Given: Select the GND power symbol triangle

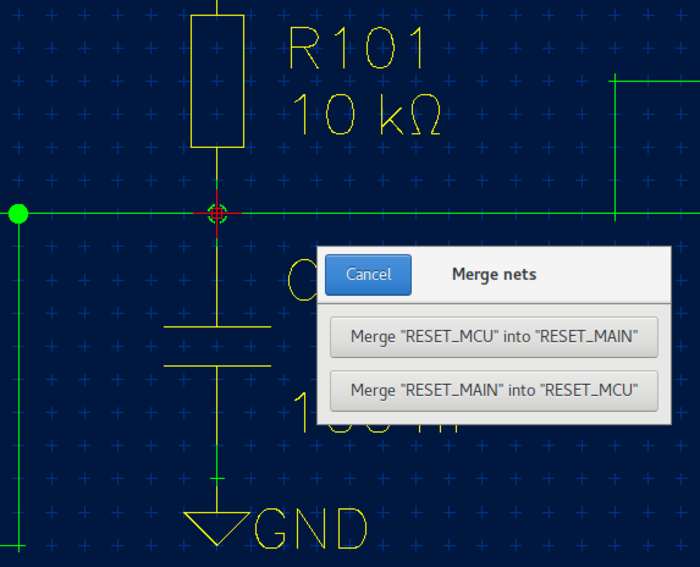Looking at the screenshot, I should [x=217, y=525].
